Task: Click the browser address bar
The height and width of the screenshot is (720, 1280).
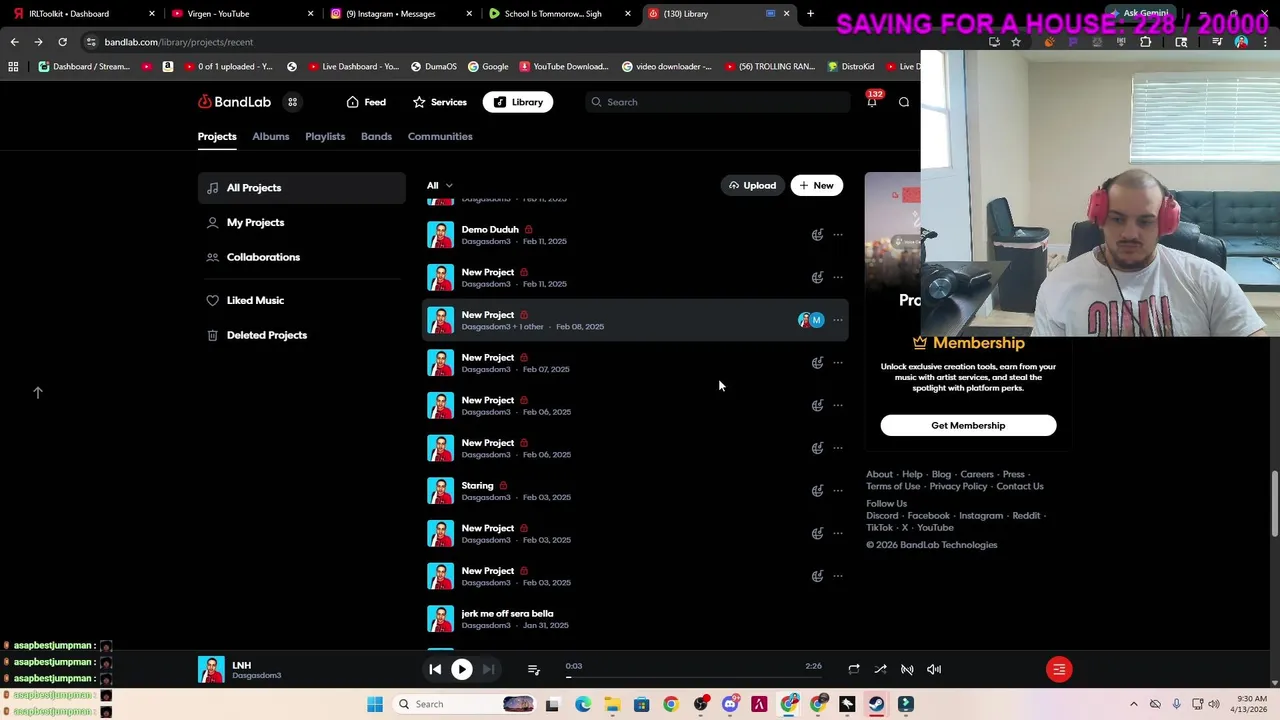Action: (x=530, y=42)
